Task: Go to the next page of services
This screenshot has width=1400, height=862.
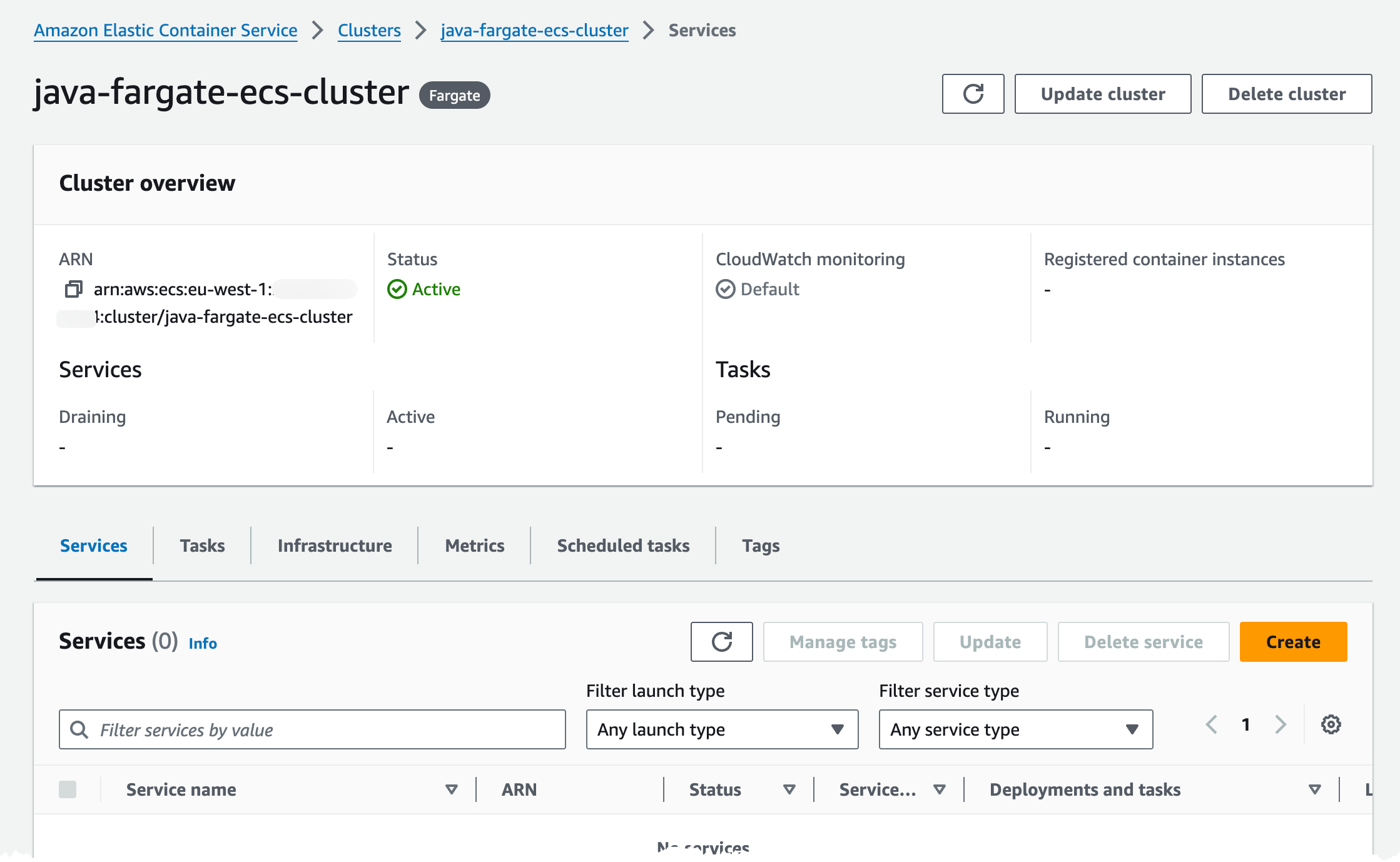Action: click(x=1281, y=724)
